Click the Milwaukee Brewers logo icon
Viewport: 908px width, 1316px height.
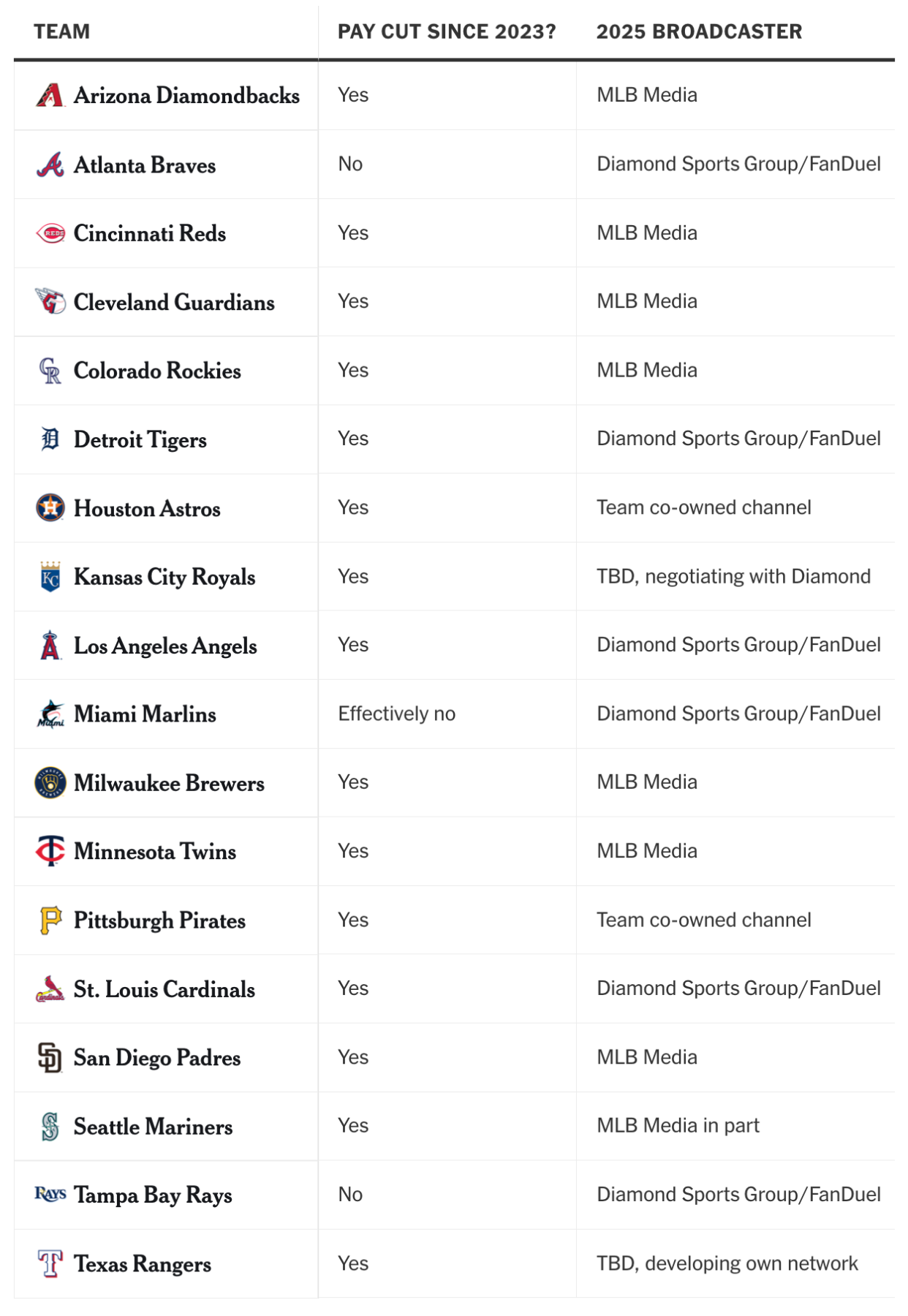pyautogui.click(x=50, y=782)
